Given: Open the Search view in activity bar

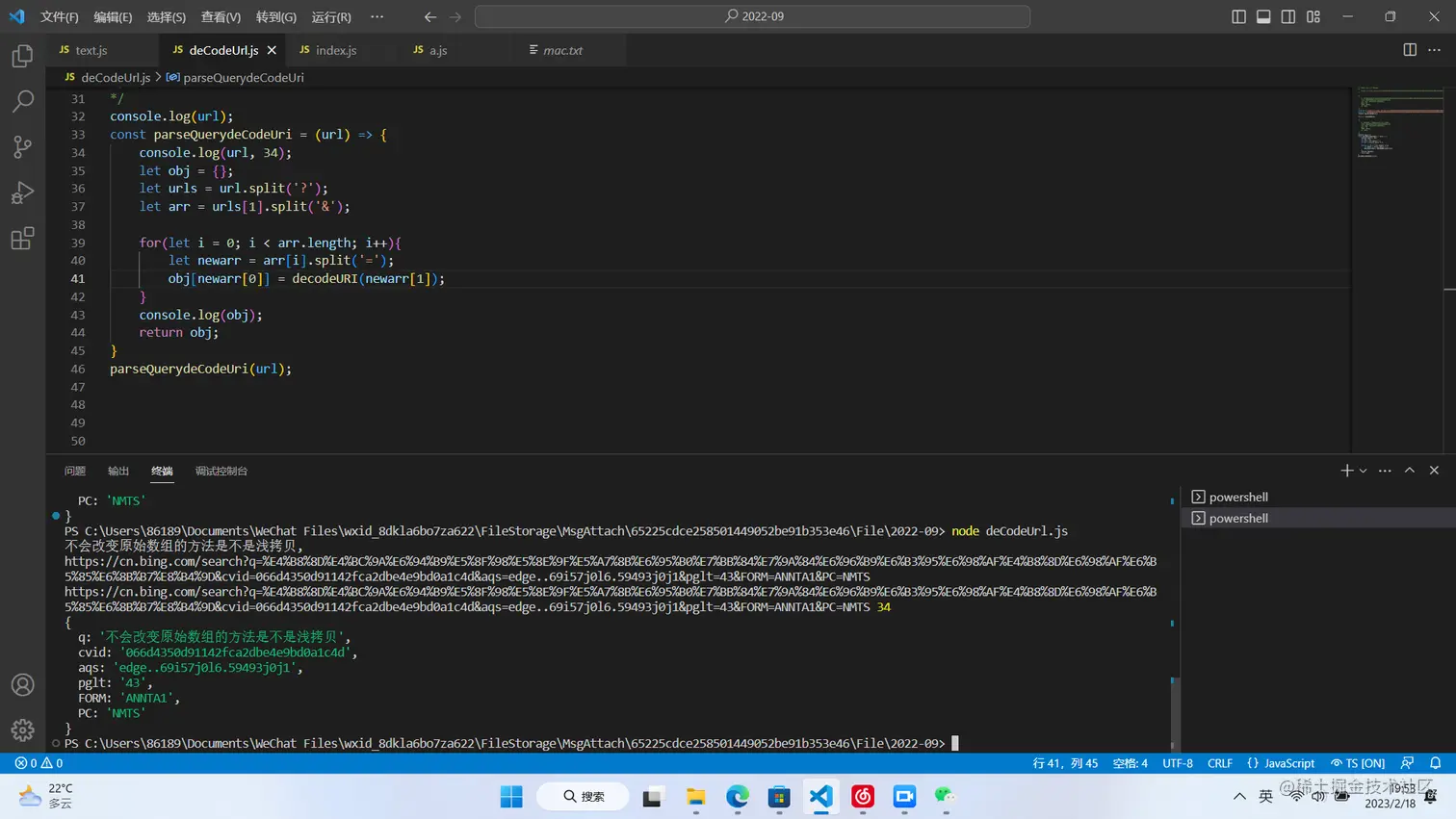Looking at the screenshot, I should tap(22, 101).
